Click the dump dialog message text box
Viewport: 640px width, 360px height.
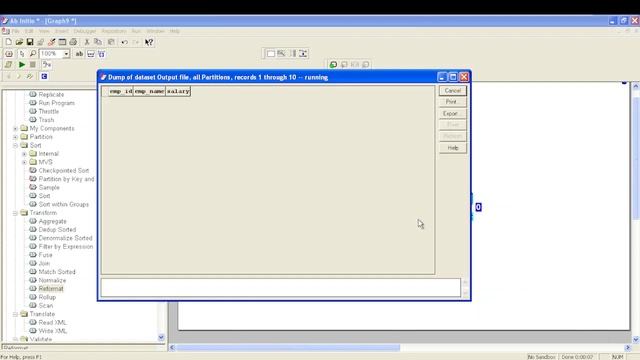[281, 288]
